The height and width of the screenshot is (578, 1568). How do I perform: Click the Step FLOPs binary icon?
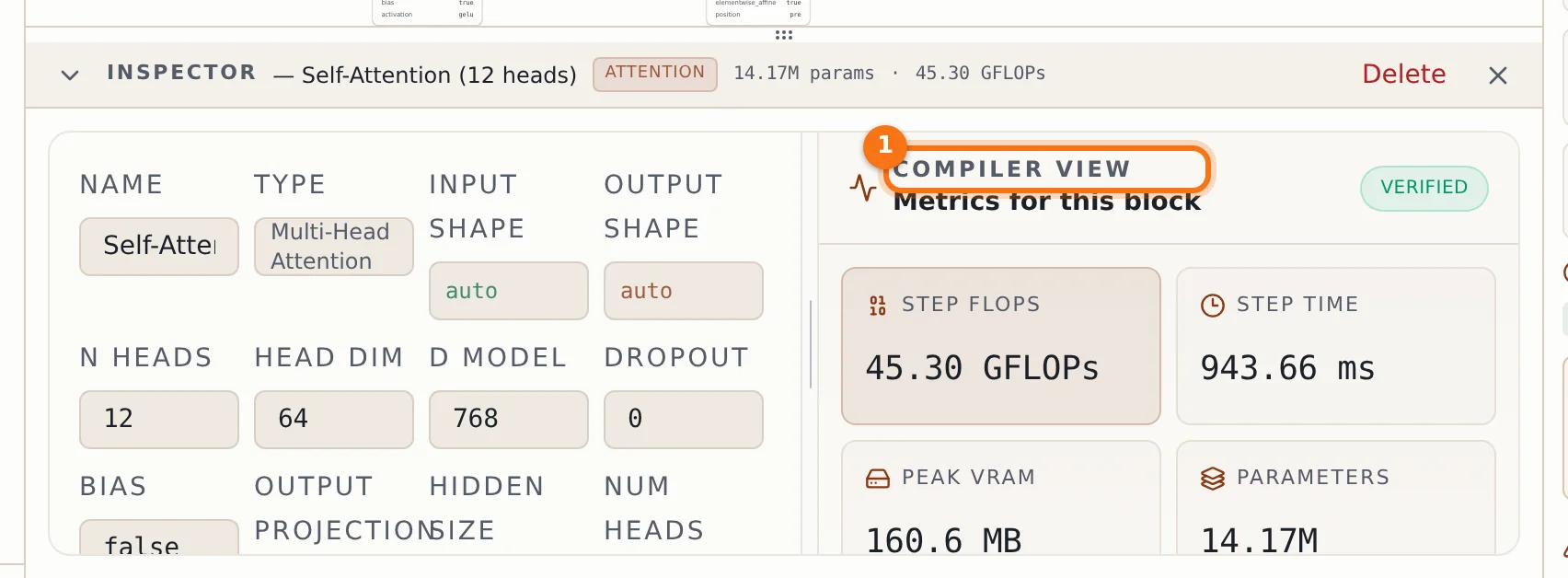click(878, 306)
